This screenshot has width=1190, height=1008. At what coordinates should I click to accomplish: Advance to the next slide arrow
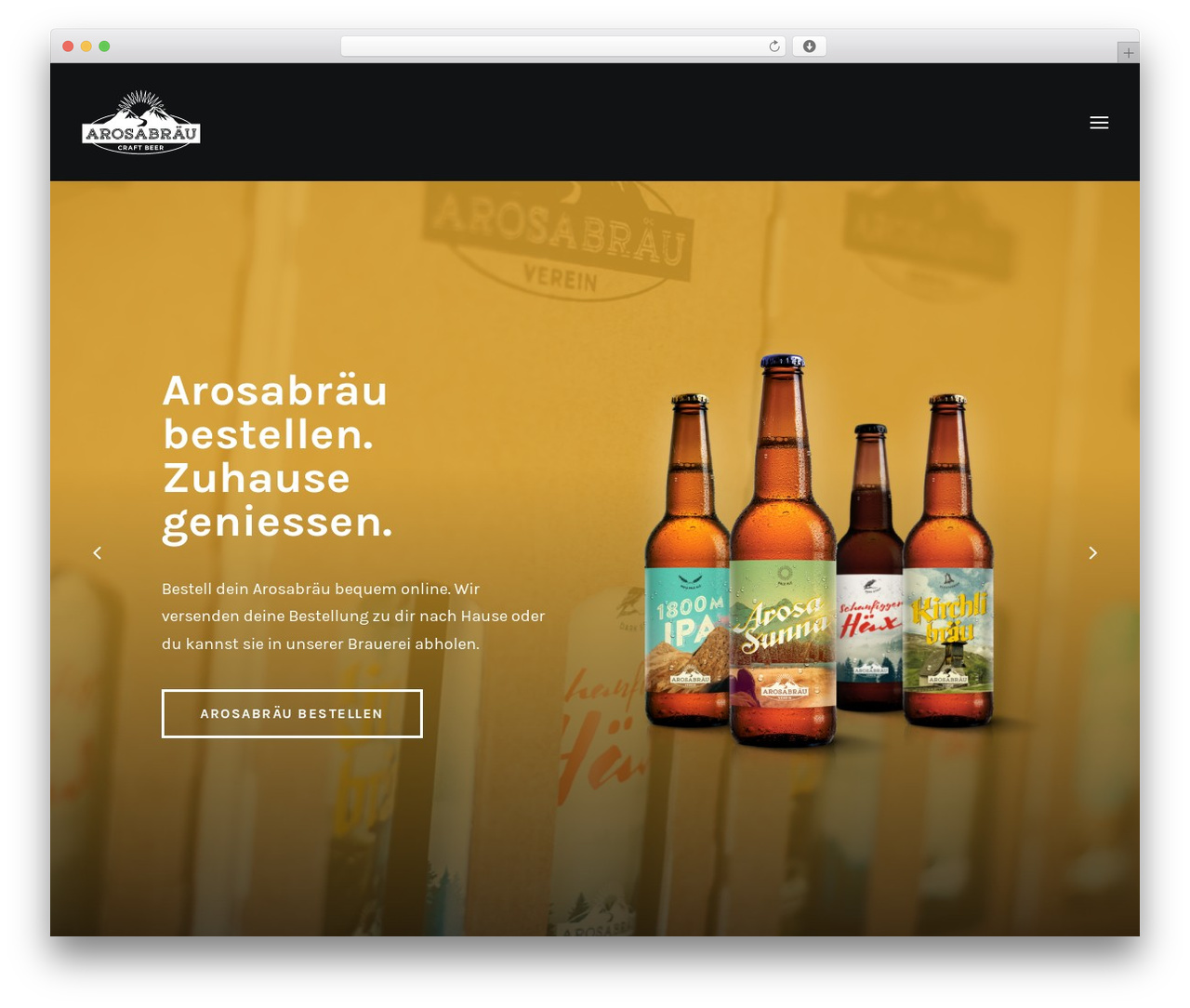click(1093, 552)
